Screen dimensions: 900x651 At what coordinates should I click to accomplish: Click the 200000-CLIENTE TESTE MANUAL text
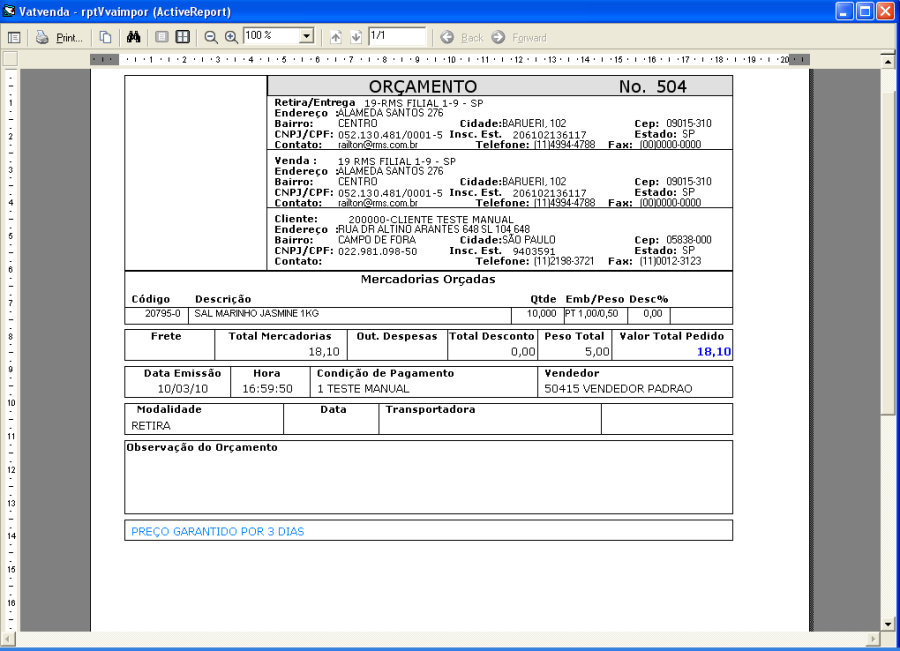pyautogui.click(x=431, y=220)
